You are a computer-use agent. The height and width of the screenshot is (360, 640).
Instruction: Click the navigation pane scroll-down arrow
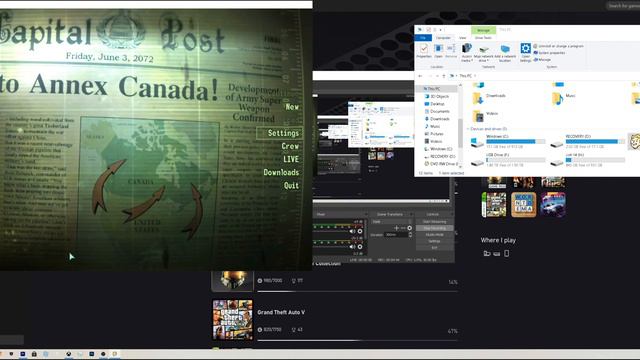tap(460, 166)
